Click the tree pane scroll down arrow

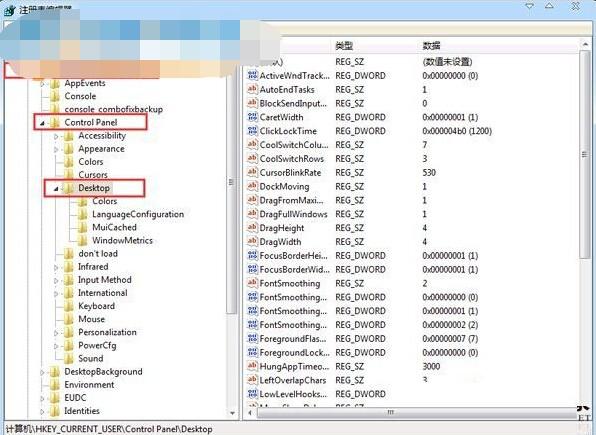coord(232,413)
